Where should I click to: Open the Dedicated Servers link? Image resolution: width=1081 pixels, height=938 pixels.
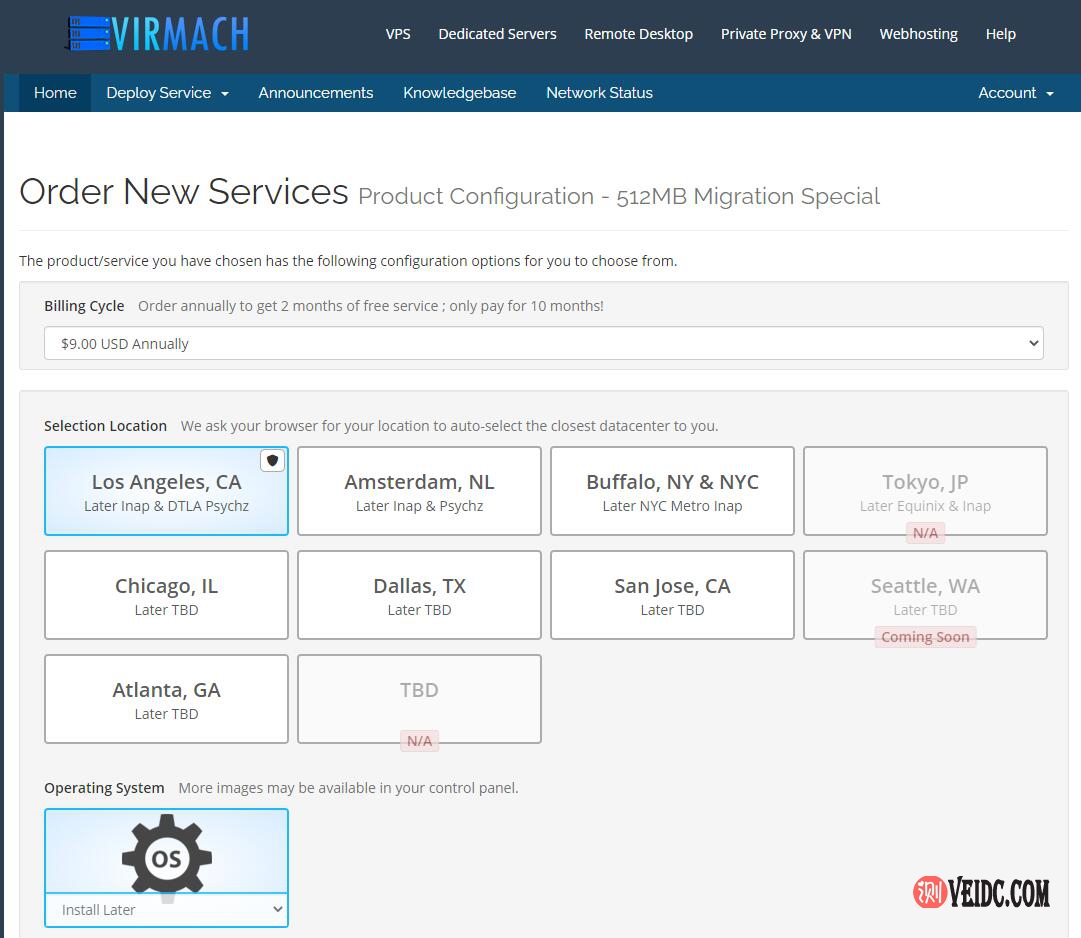497,34
